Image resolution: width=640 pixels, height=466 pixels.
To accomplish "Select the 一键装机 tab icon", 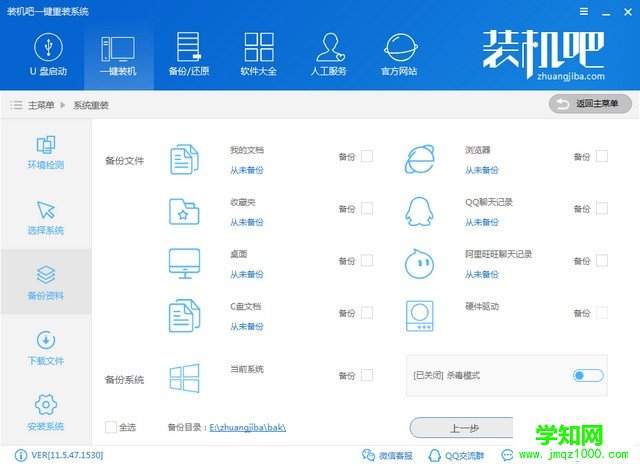I will click(x=118, y=49).
